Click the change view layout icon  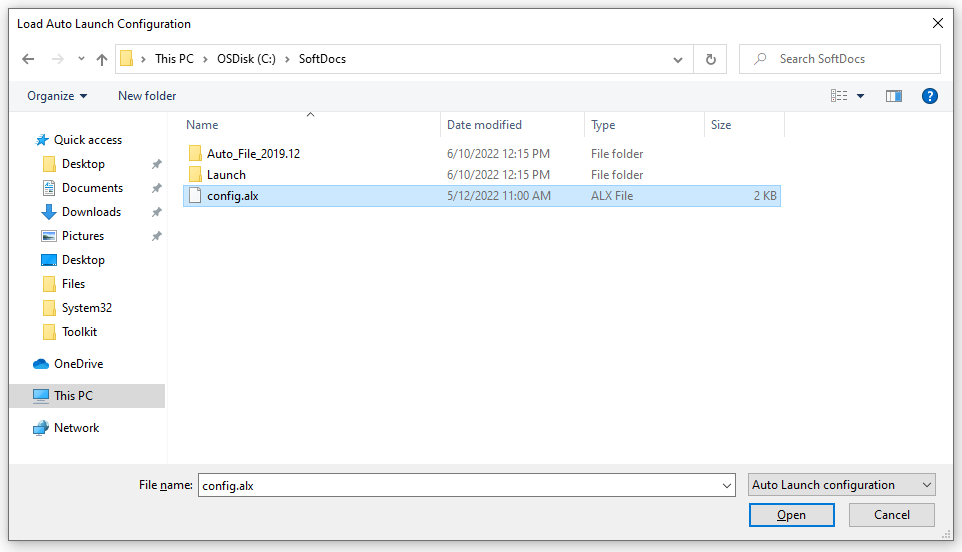tap(839, 96)
